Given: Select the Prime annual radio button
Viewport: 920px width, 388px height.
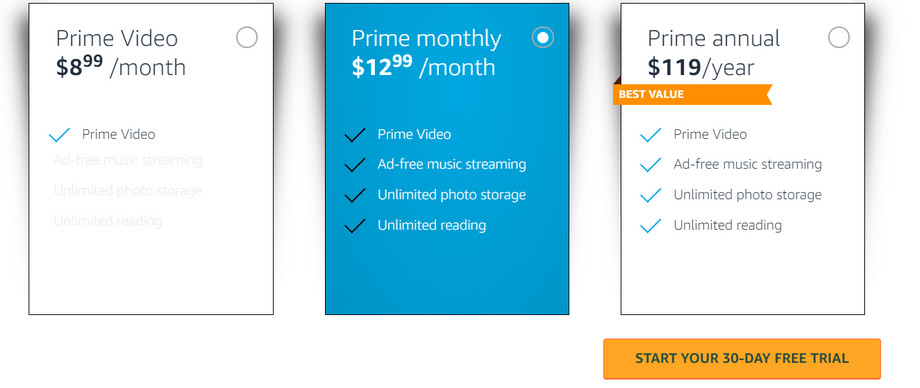Looking at the screenshot, I should 838,38.
